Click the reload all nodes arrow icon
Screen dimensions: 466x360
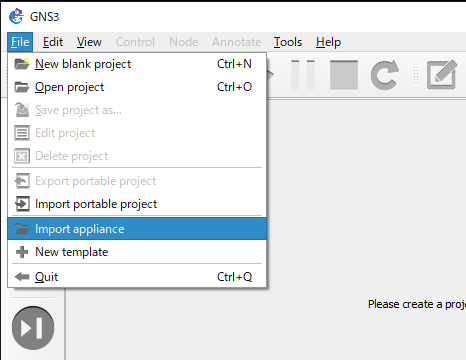tap(385, 75)
